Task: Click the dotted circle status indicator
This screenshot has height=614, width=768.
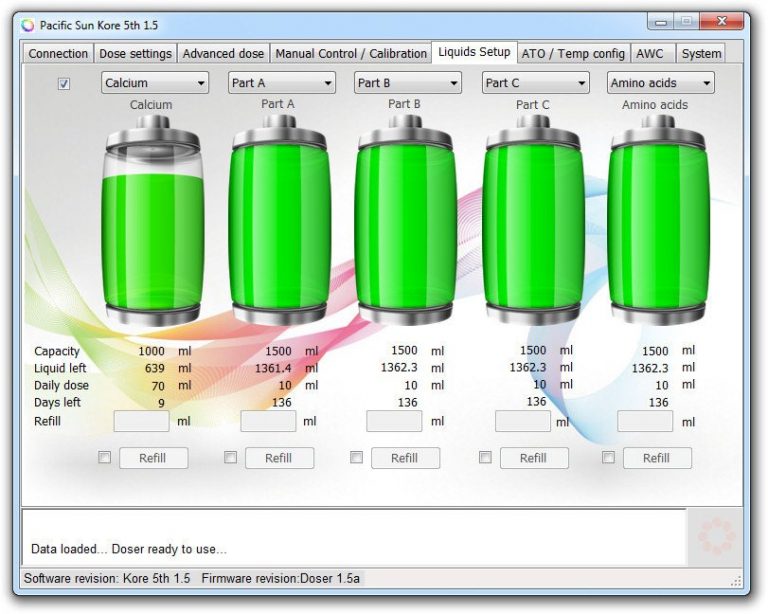Action: [715, 537]
